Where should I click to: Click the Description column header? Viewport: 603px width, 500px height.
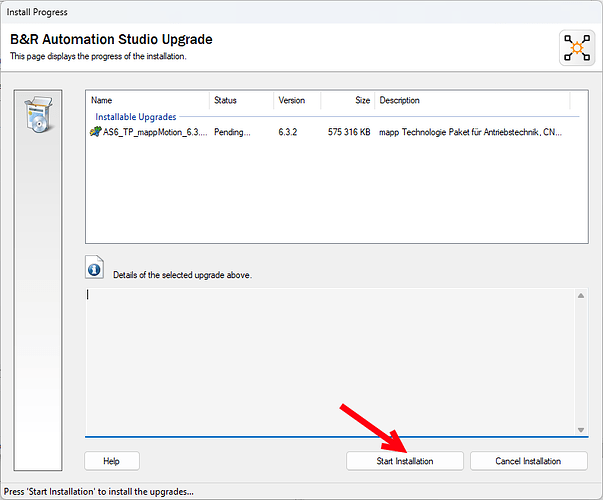pyautogui.click(x=472, y=100)
